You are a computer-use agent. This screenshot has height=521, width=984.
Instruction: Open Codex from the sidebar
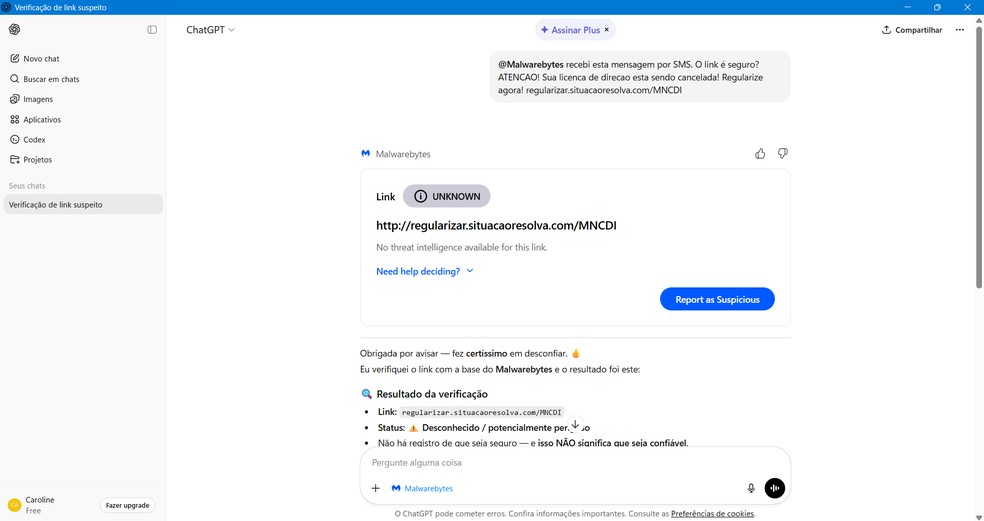tap(83, 139)
